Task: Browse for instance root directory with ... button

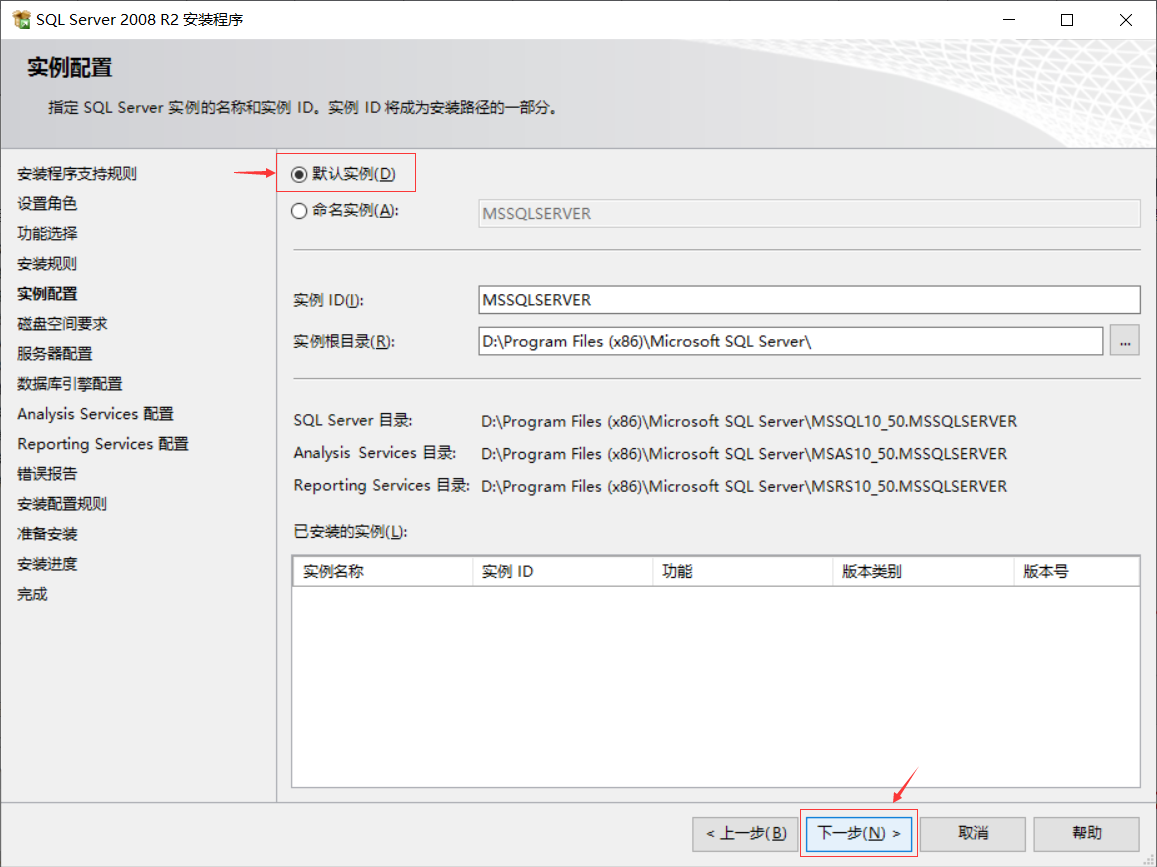Action: [1125, 341]
